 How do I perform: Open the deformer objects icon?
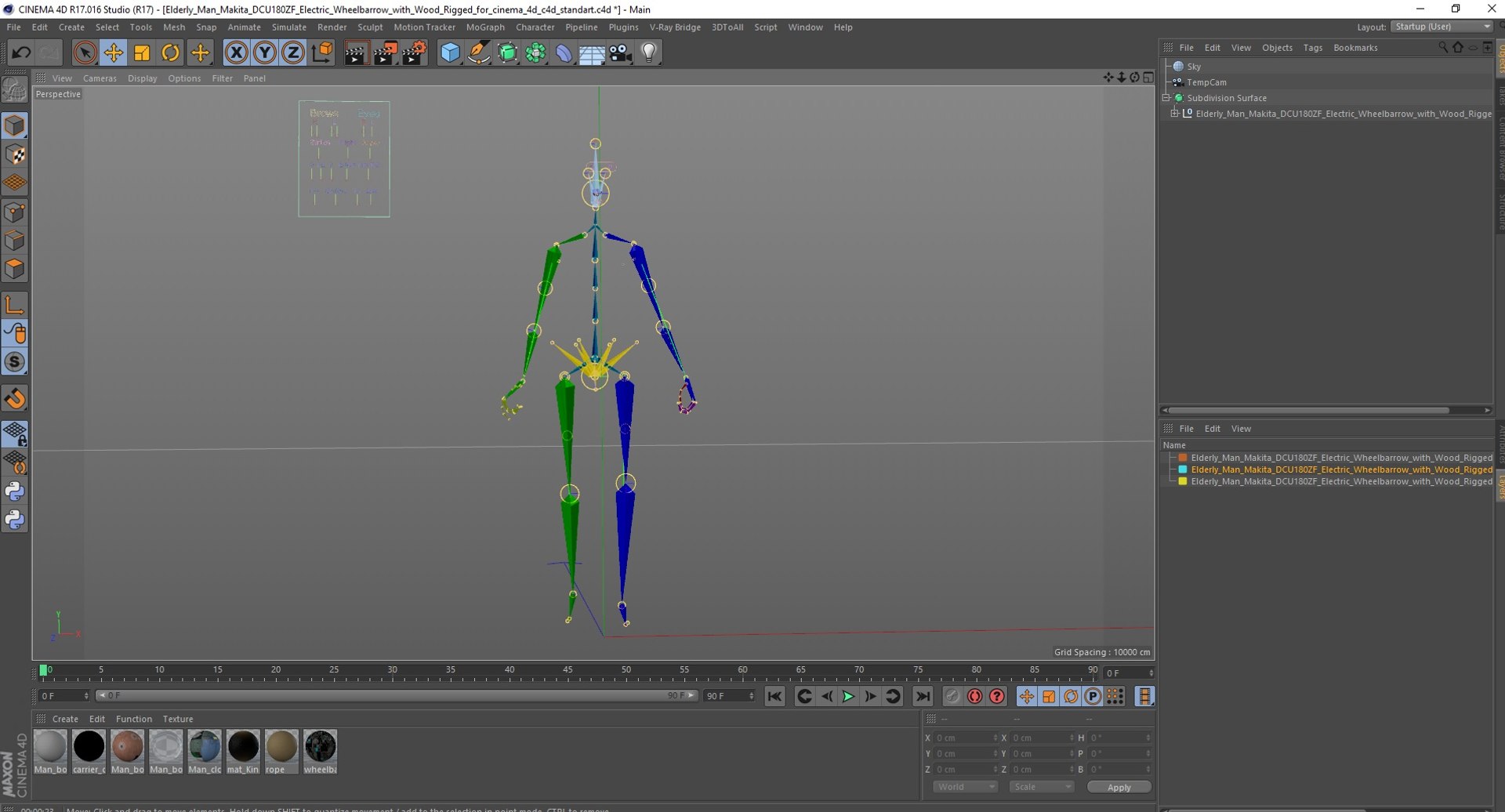click(564, 53)
